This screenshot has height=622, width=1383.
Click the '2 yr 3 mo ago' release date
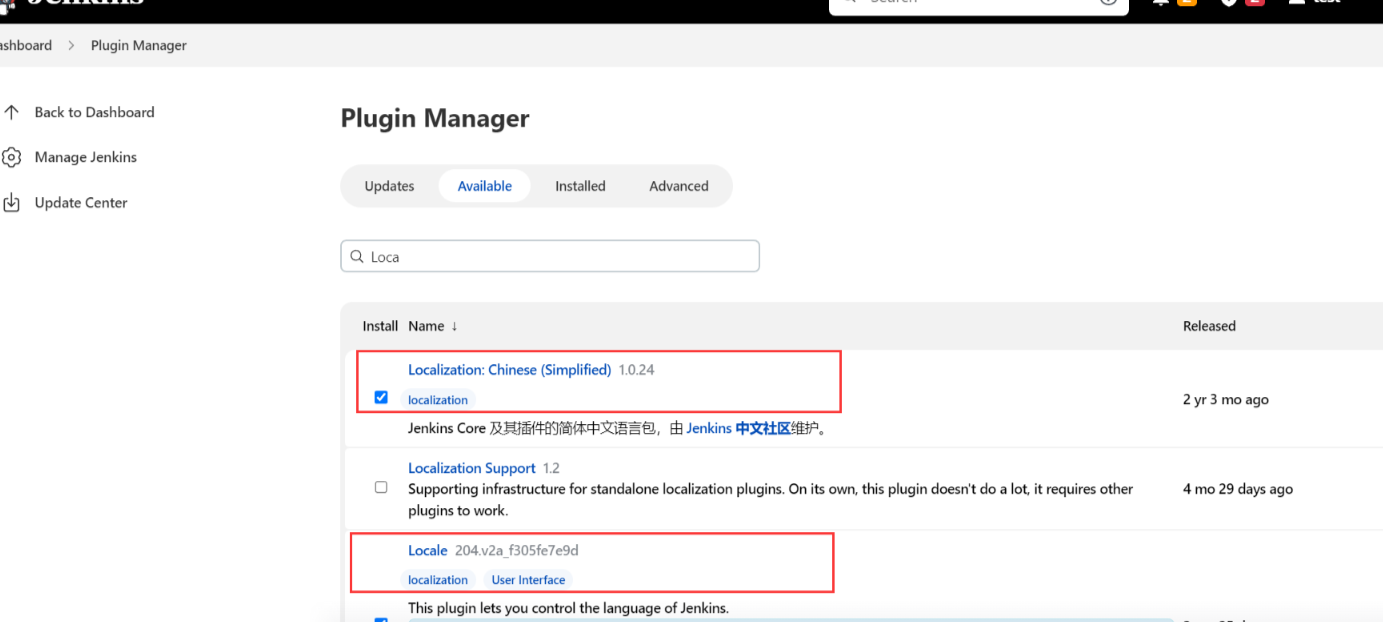pyautogui.click(x=1226, y=399)
